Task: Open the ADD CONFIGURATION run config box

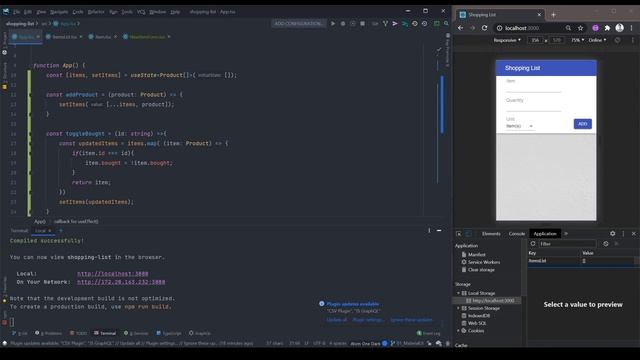Action: [x=298, y=24]
